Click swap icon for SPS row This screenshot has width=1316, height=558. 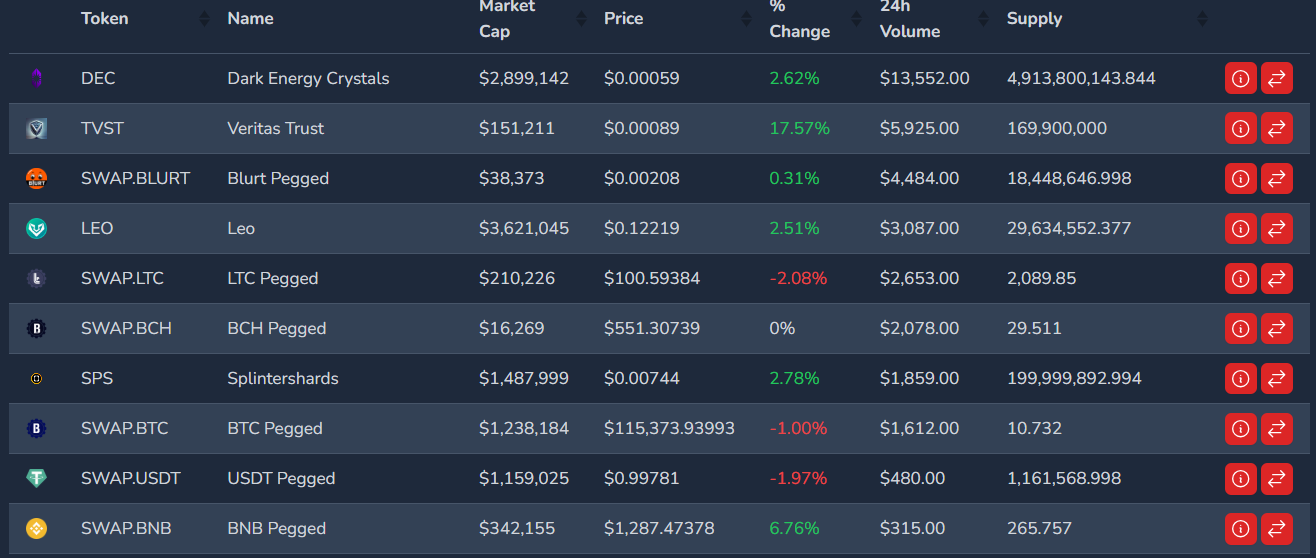[x=1276, y=378]
